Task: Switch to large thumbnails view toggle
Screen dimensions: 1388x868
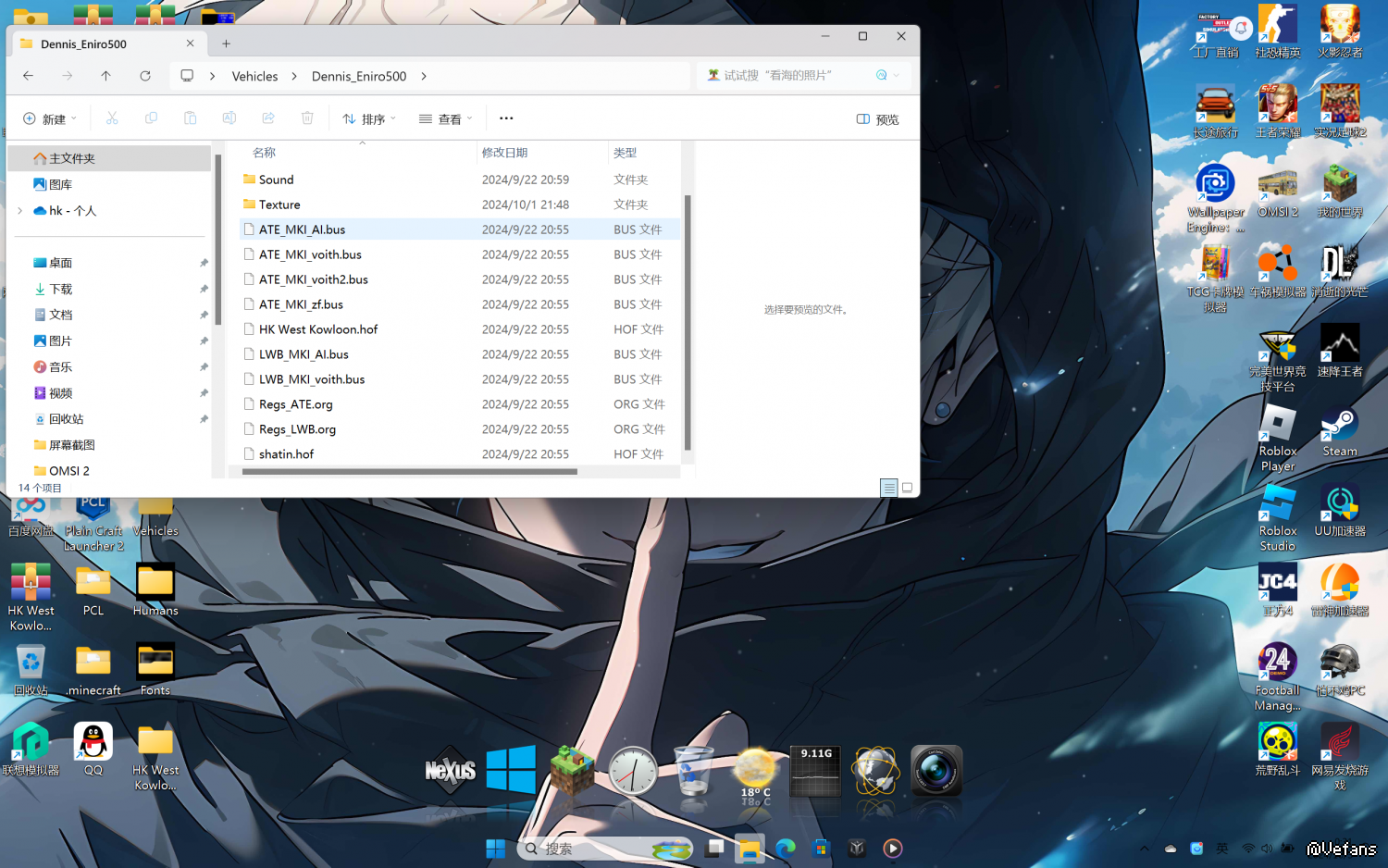Action: click(x=908, y=488)
